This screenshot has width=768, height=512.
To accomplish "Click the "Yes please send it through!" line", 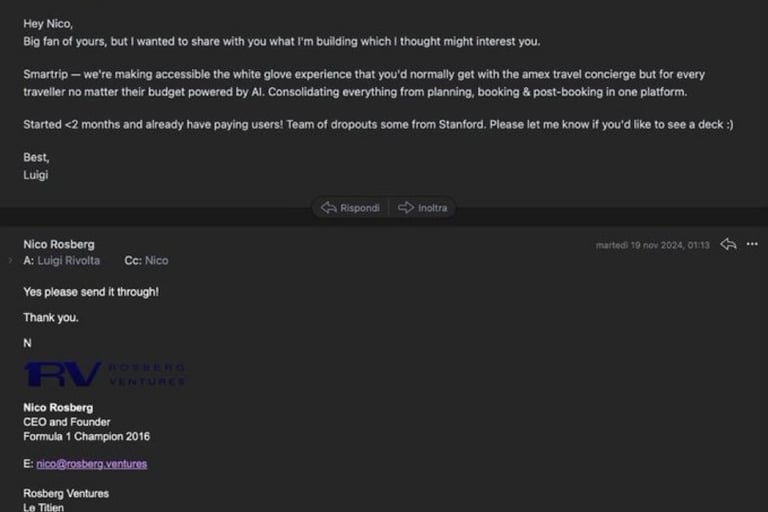I will point(91,292).
